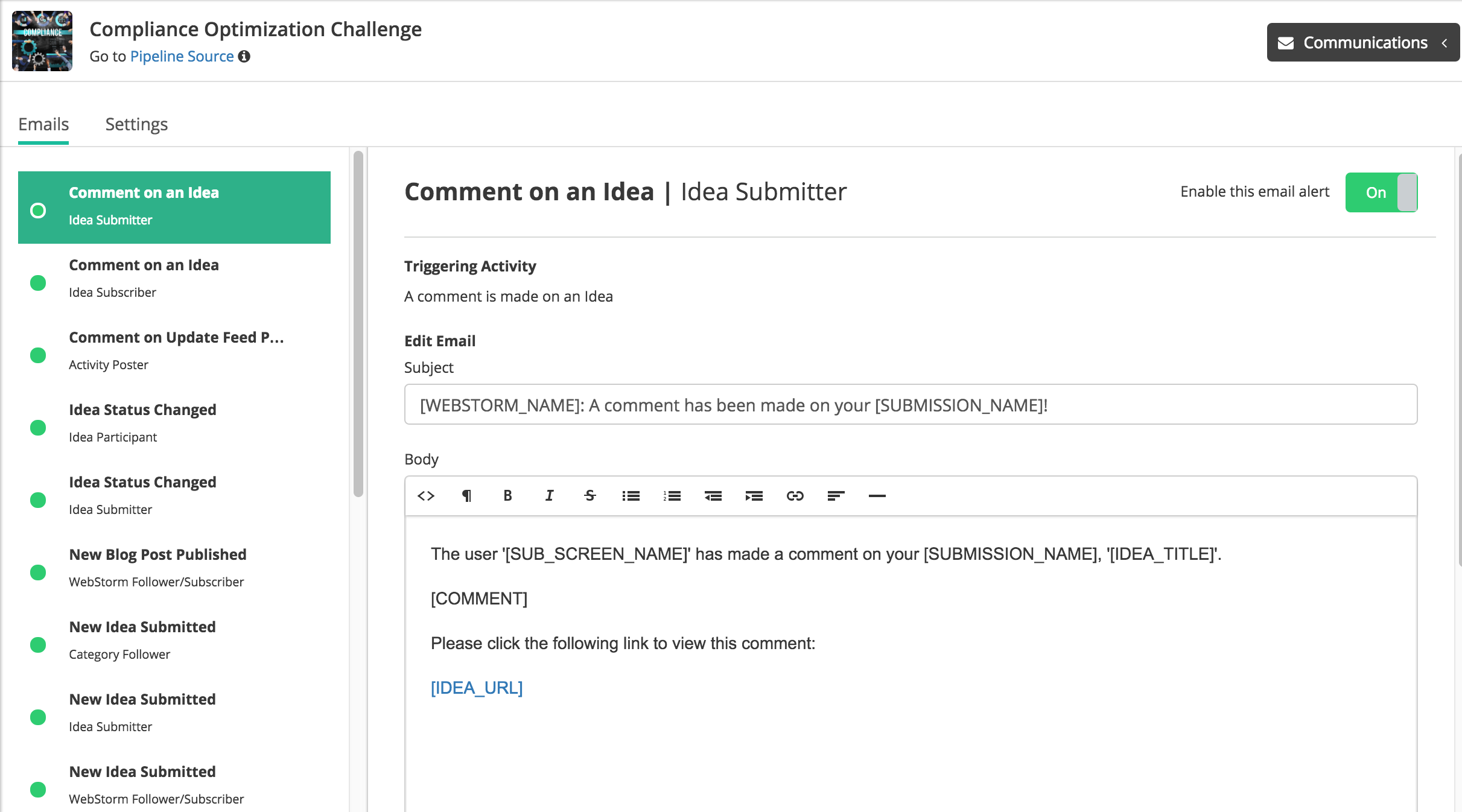Select Comment on an Idea, Idea Subscriber
The width and height of the screenshot is (1462, 812).
point(174,278)
